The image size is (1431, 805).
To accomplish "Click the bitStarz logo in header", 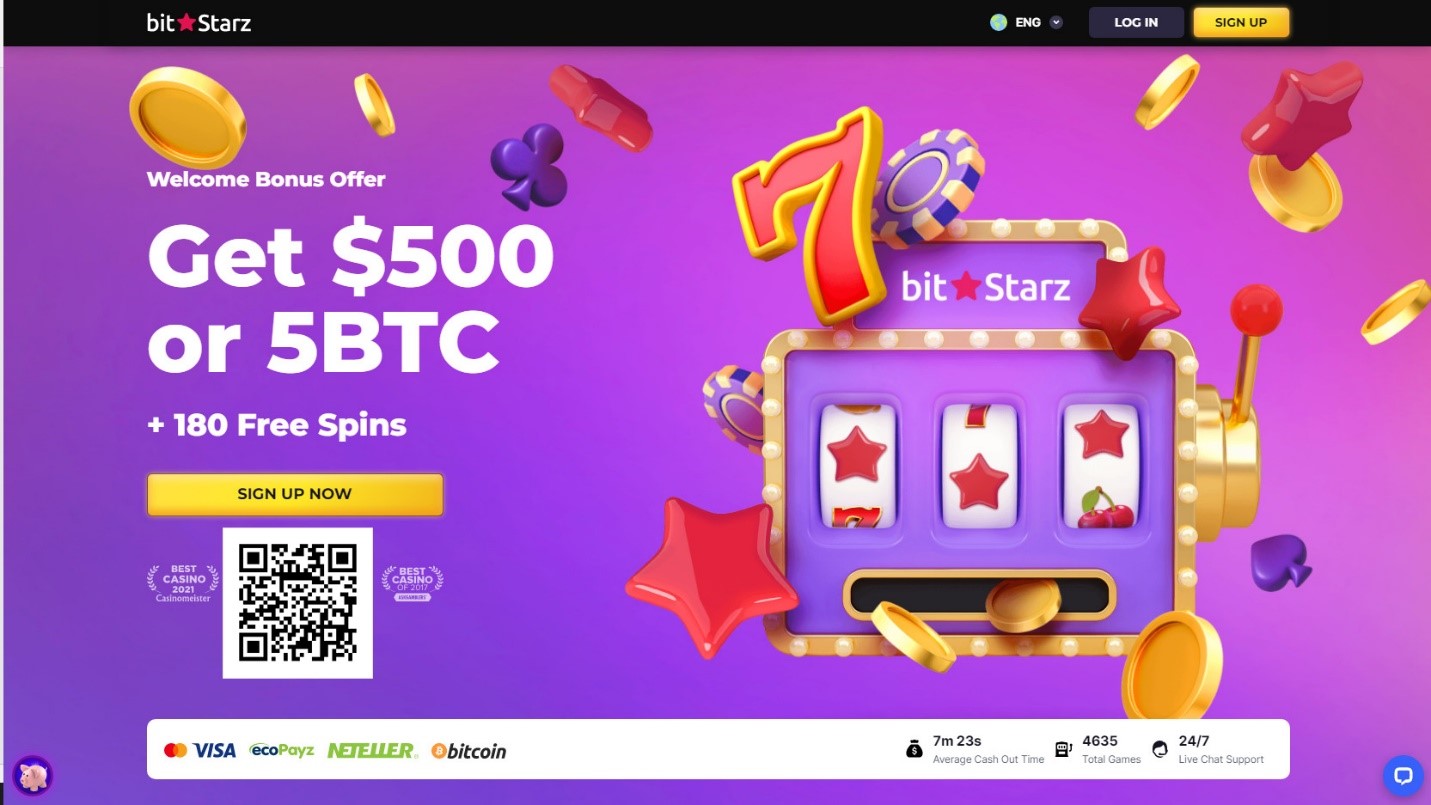I will tap(199, 22).
